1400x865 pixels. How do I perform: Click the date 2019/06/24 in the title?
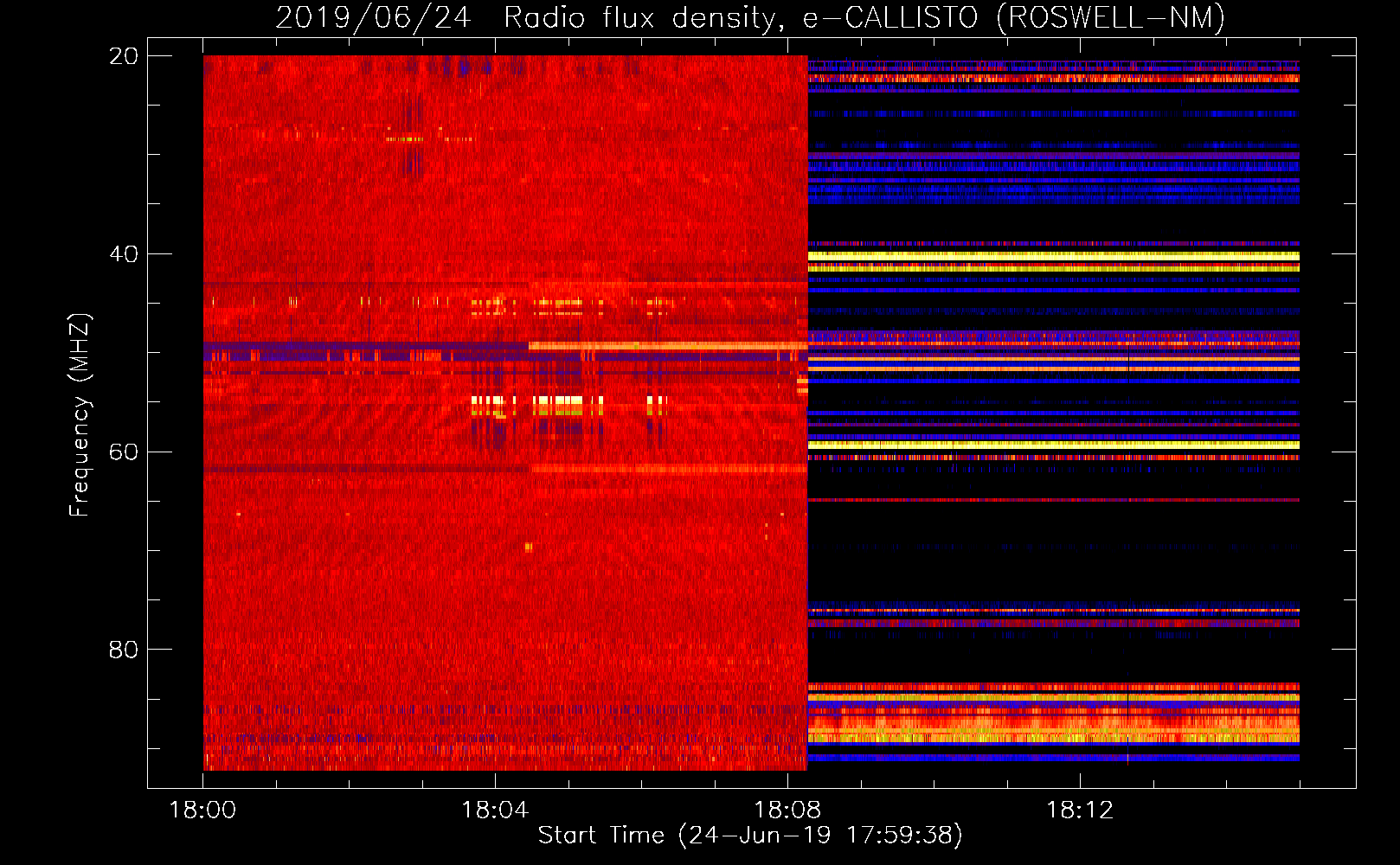click(373, 17)
